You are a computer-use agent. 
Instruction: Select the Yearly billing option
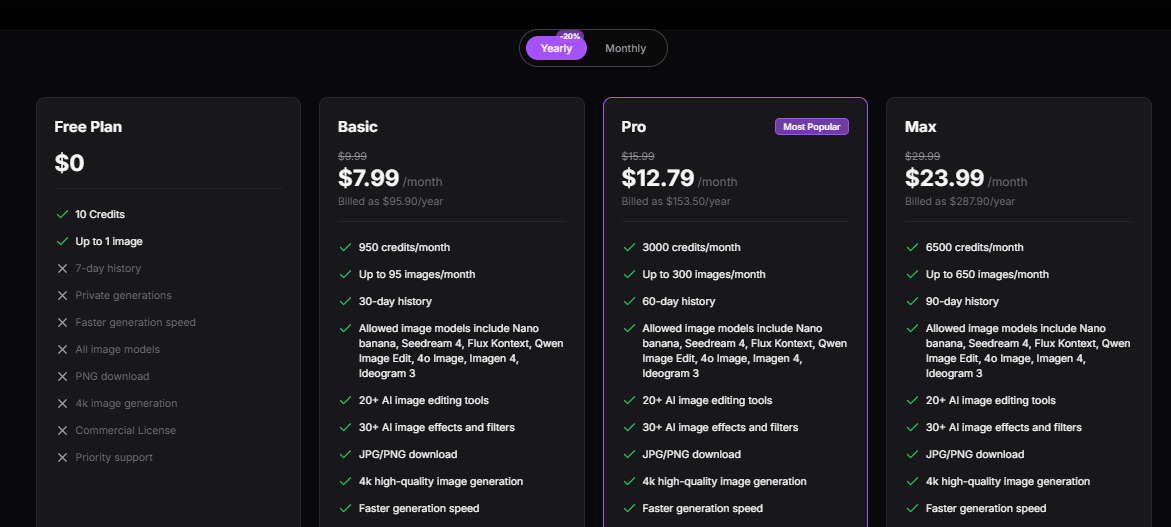(x=556, y=49)
